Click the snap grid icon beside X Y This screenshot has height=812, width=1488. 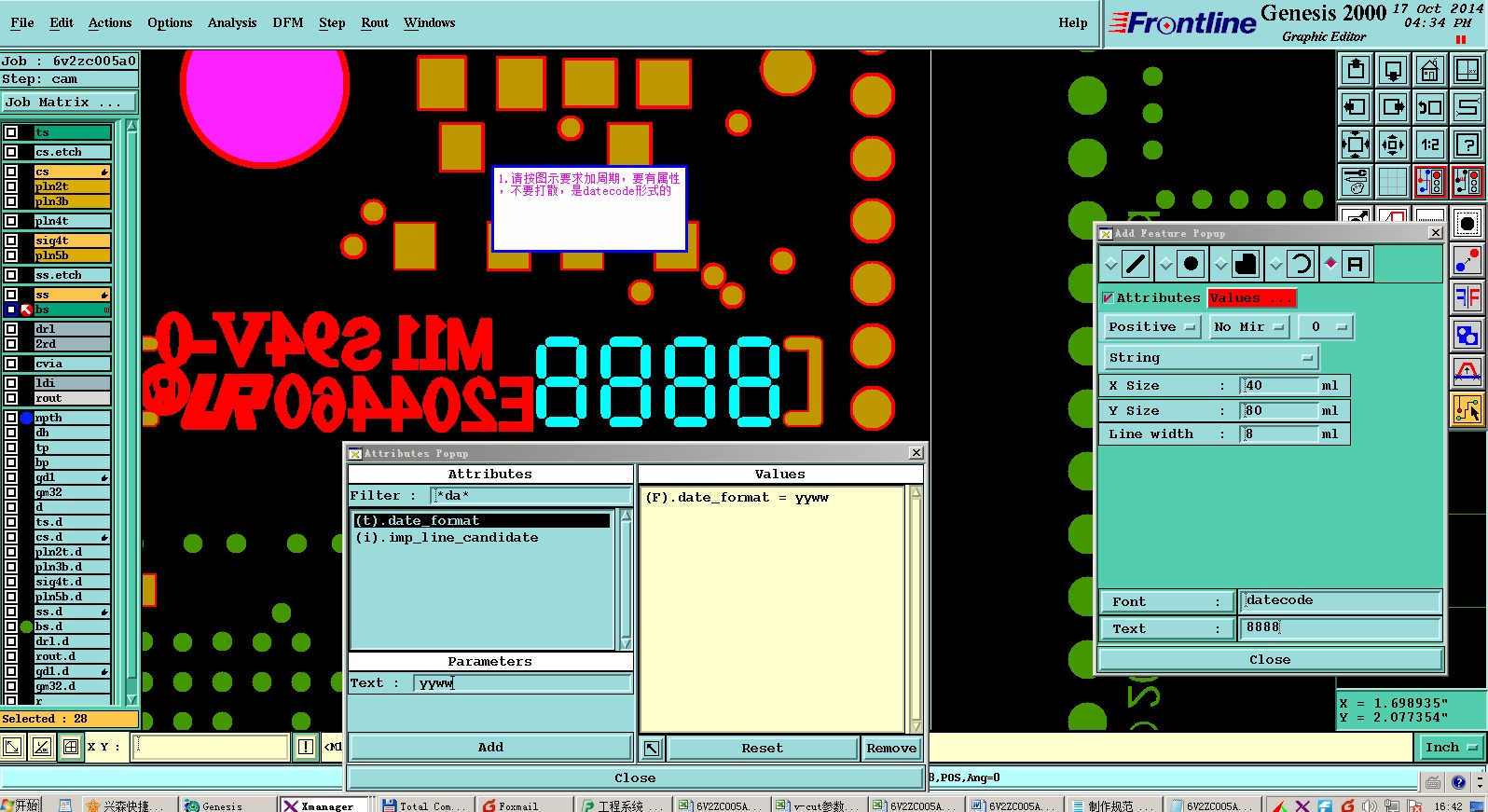pyautogui.click(x=71, y=747)
